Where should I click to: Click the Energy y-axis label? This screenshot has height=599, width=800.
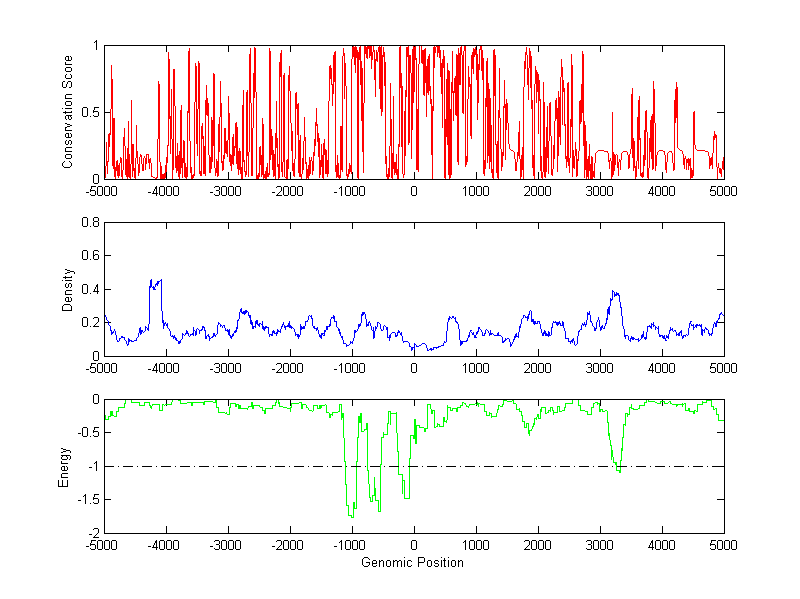pyautogui.click(x=65, y=466)
